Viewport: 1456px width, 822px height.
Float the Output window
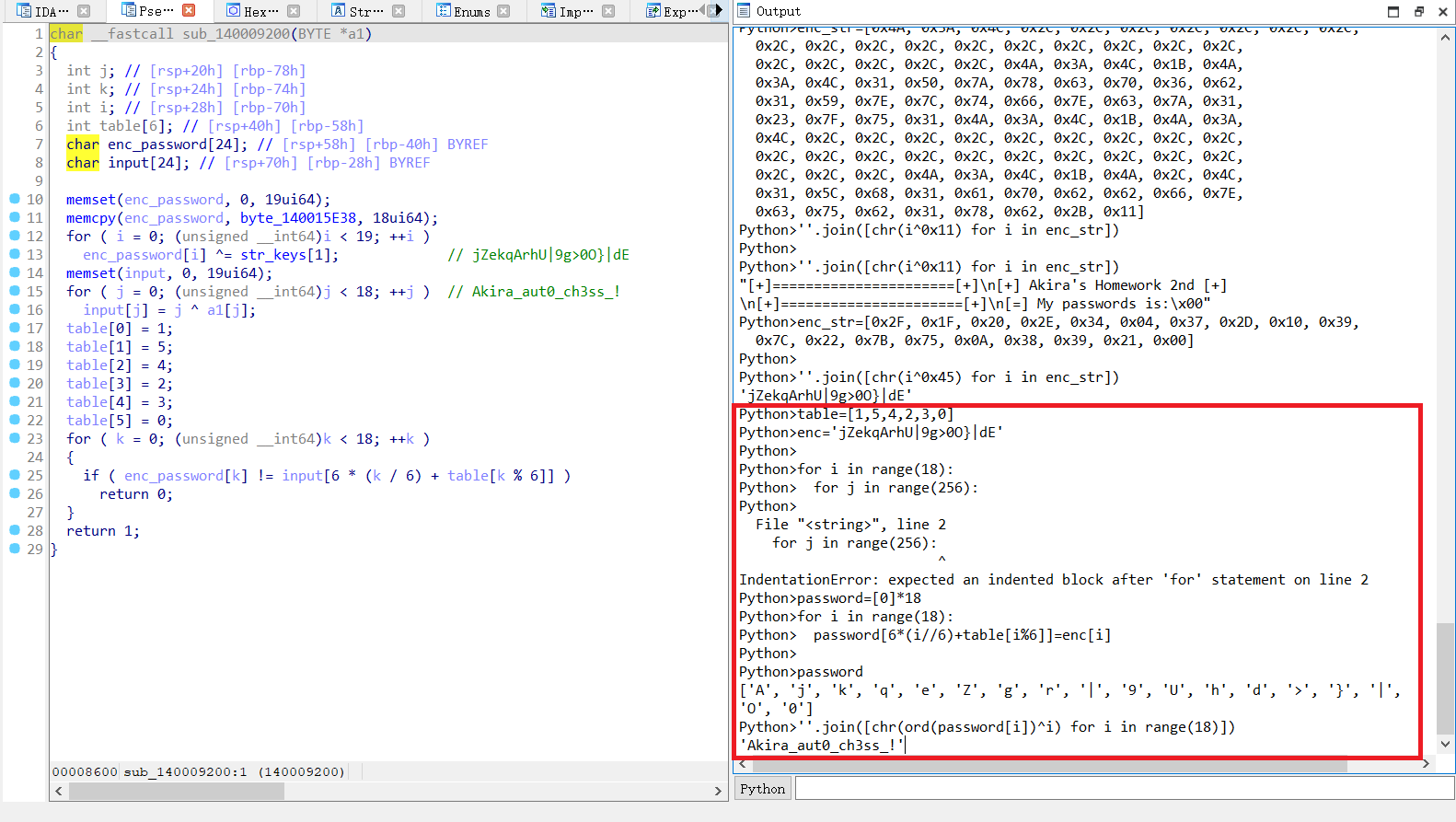[x=1418, y=11]
